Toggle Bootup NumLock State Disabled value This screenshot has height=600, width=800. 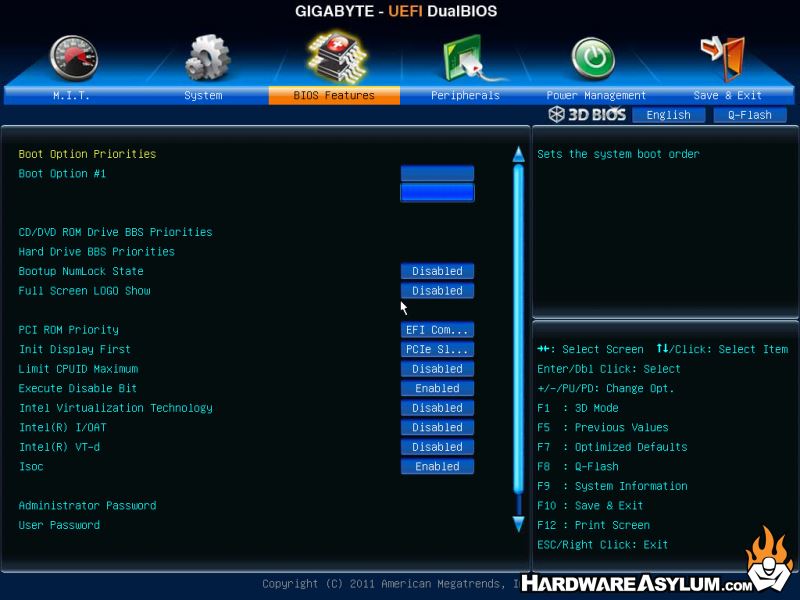(x=437, y=271)
